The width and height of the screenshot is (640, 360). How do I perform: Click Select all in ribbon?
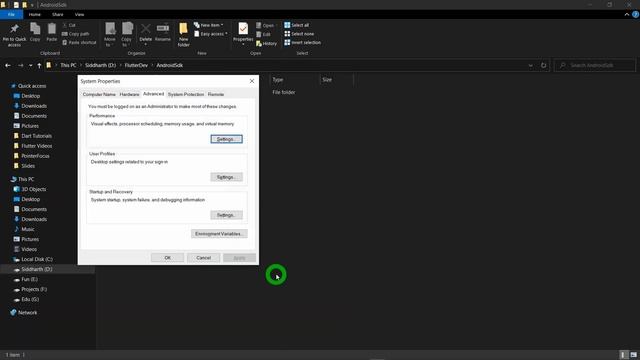point(297,25)
